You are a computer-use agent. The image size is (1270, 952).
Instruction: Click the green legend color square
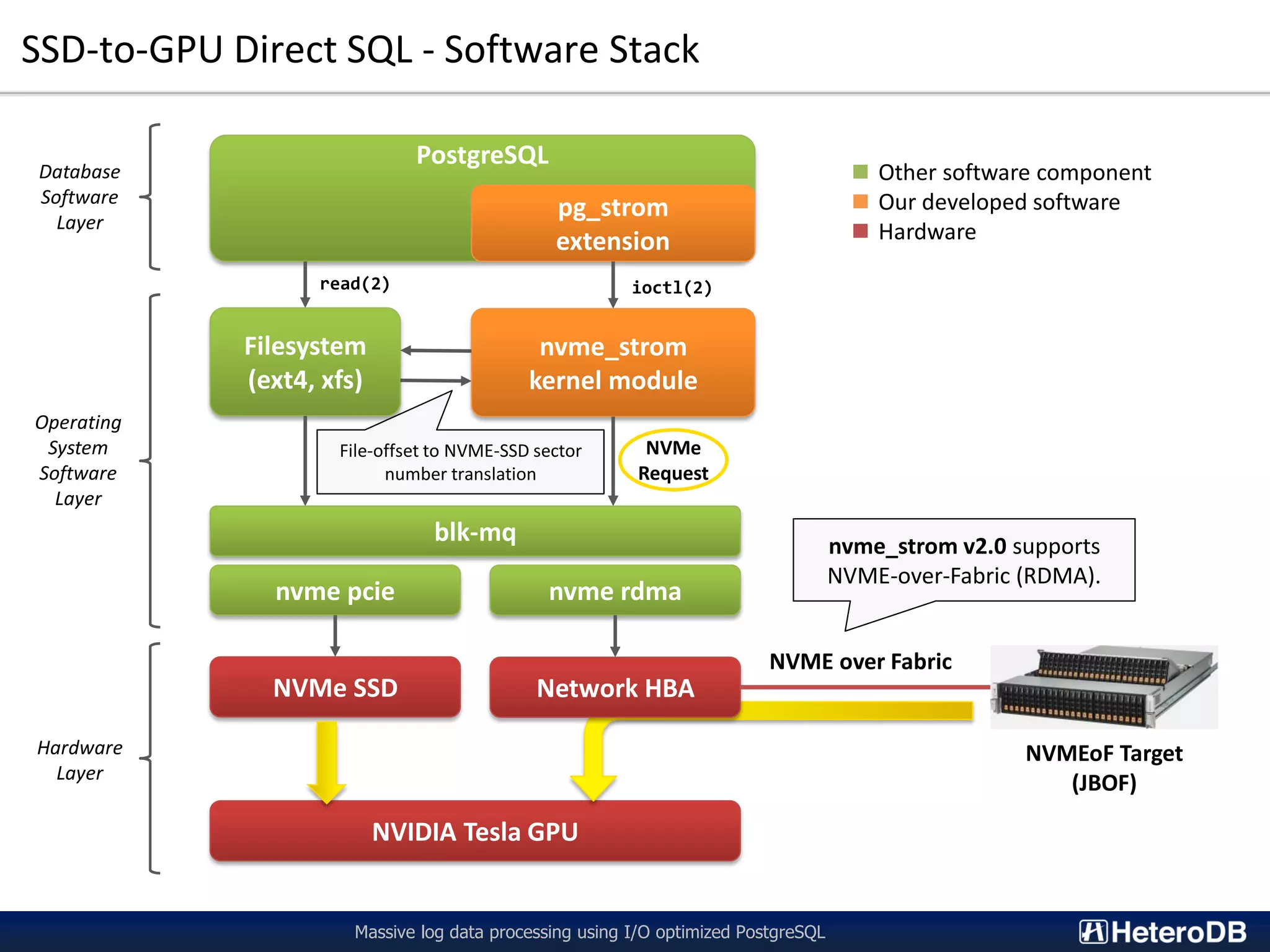pos(860,172)
